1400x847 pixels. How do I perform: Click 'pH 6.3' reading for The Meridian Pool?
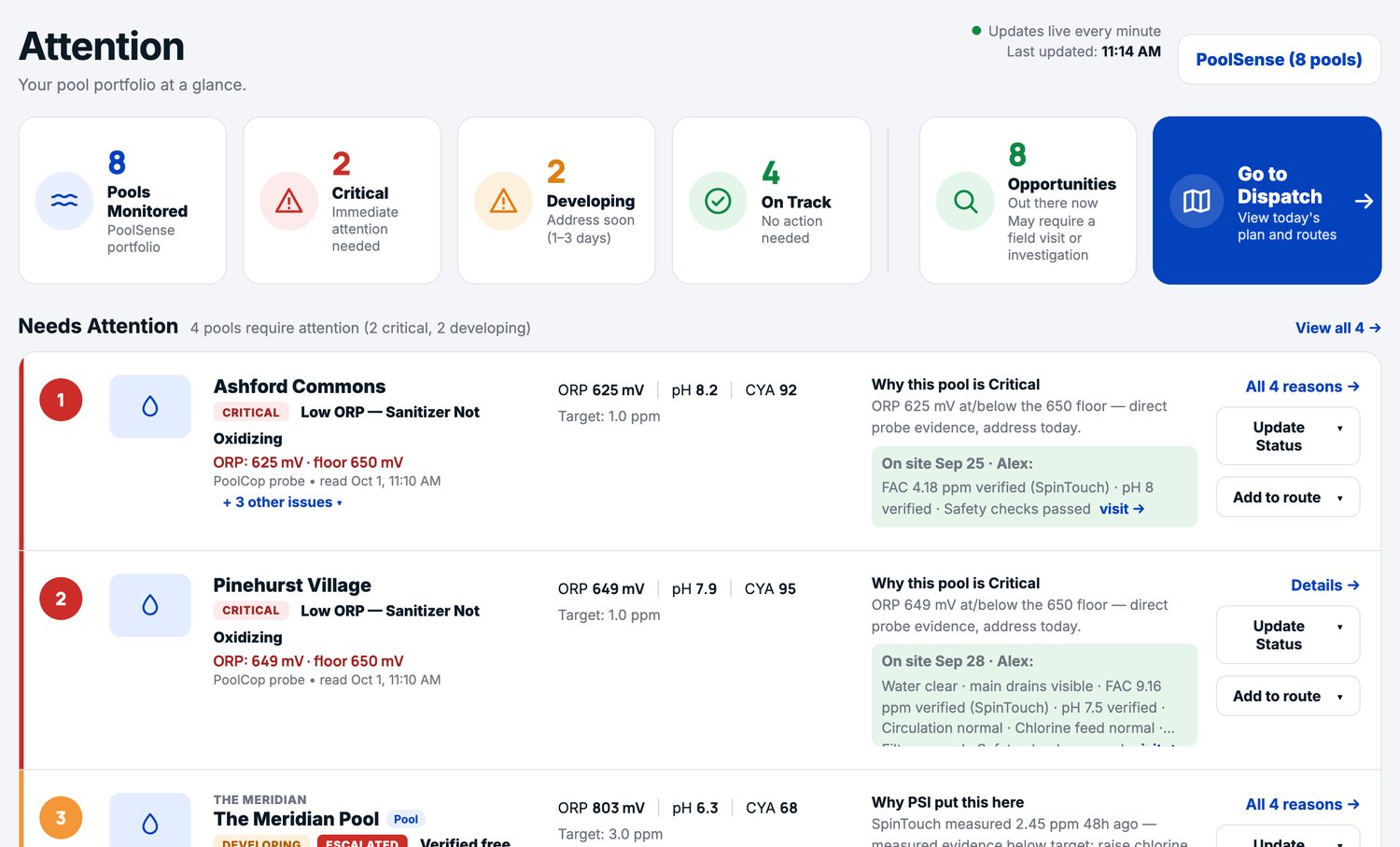[x=695, y=808]
